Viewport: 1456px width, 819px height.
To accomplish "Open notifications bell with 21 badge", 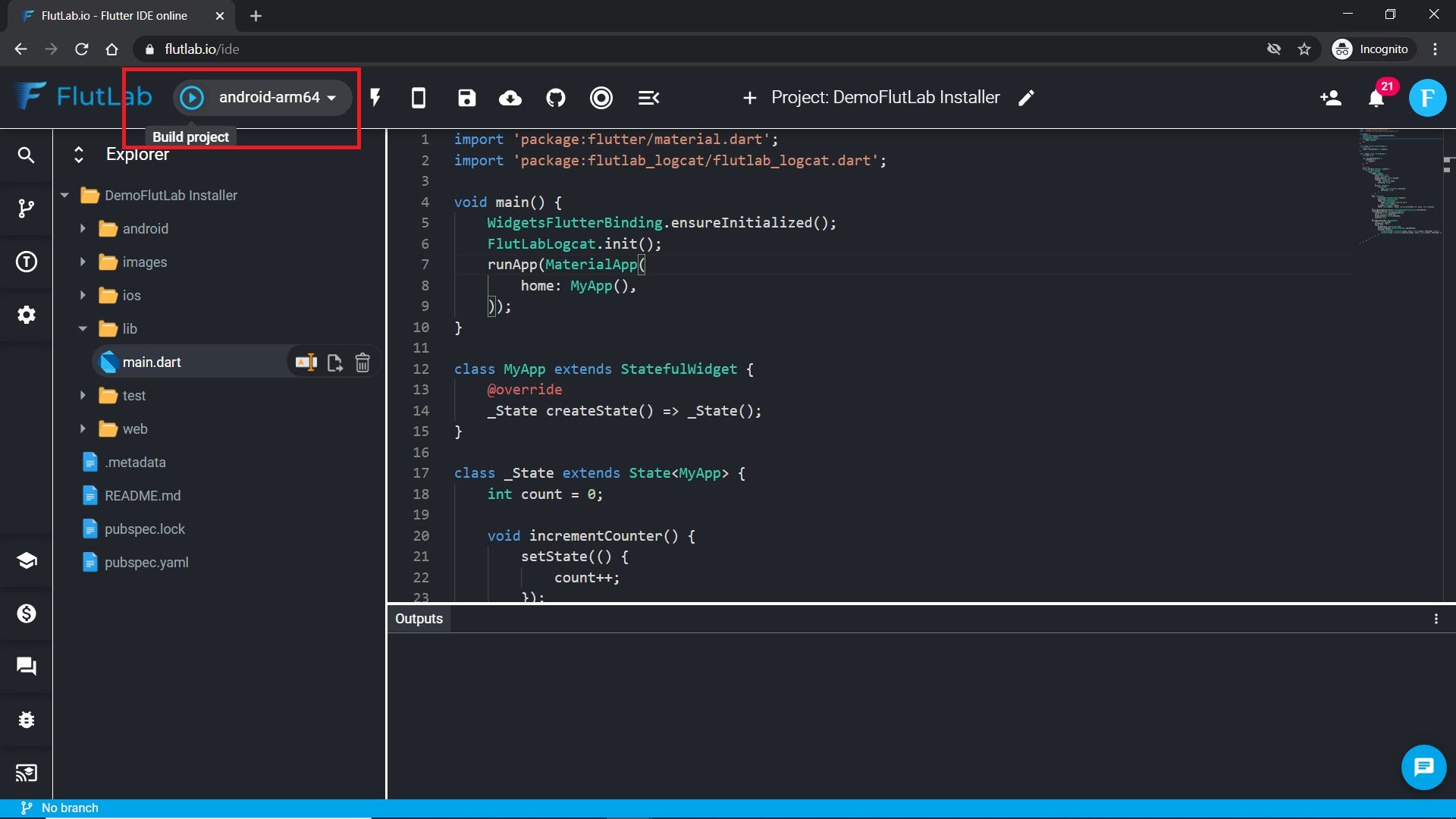I will [x=1377, y=98].
